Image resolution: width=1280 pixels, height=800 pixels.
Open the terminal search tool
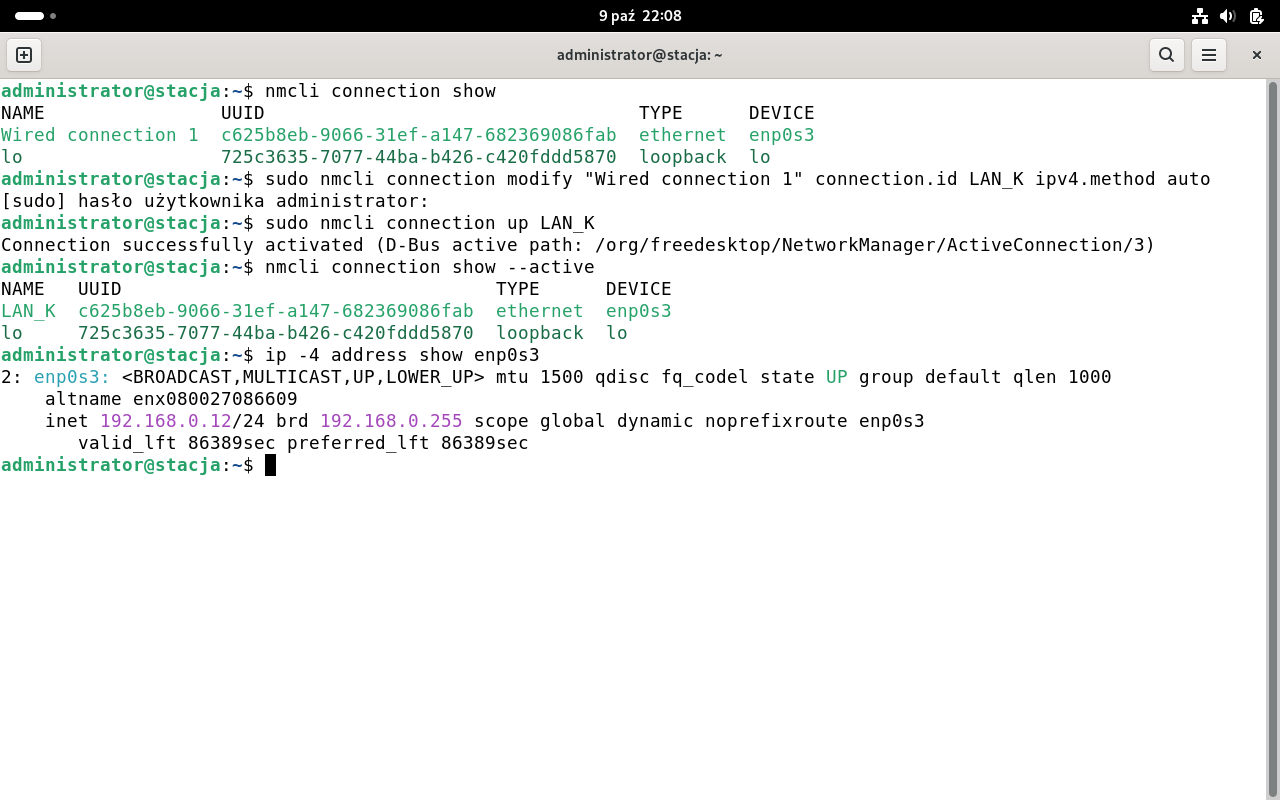1166,55
